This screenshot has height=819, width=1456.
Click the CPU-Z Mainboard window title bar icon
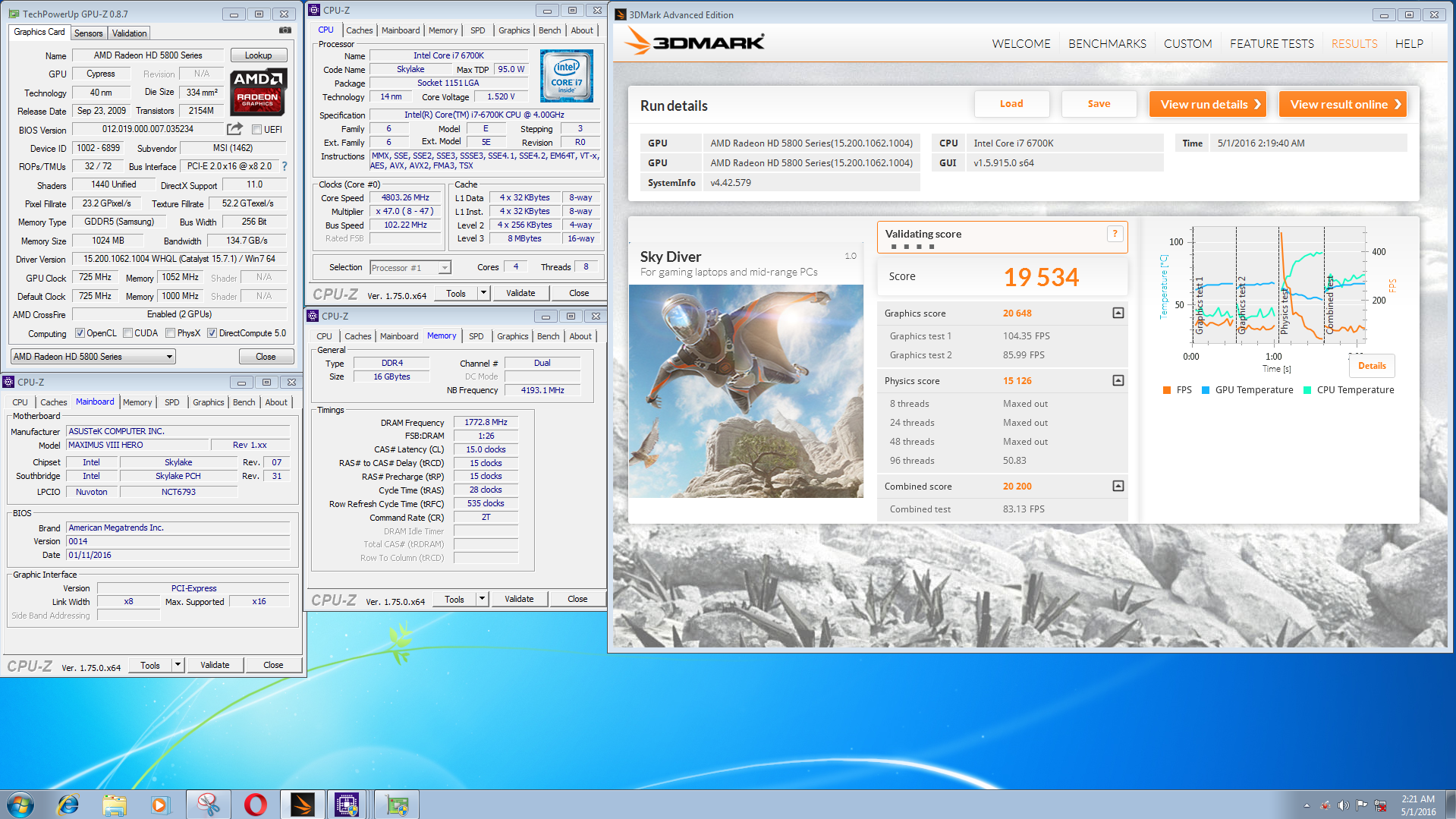(8, 382)
